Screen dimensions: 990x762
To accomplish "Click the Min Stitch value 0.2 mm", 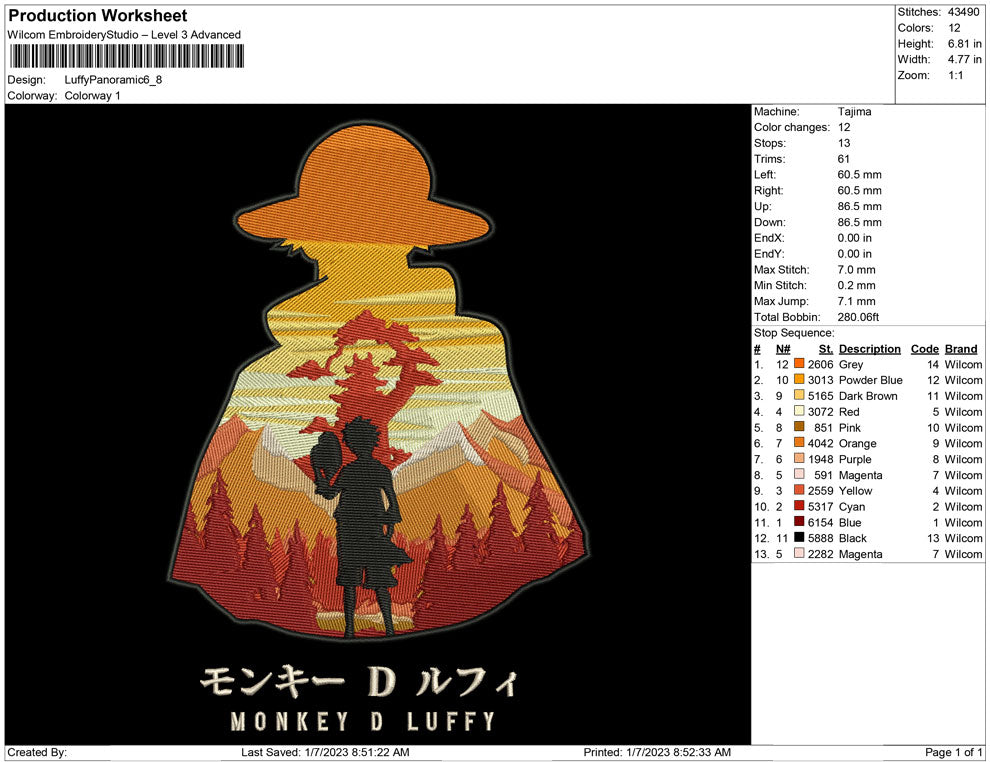I will [856, 285].
